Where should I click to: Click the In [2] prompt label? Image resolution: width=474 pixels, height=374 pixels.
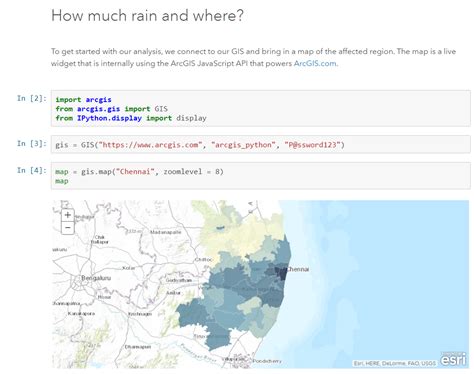click(32, 98)
